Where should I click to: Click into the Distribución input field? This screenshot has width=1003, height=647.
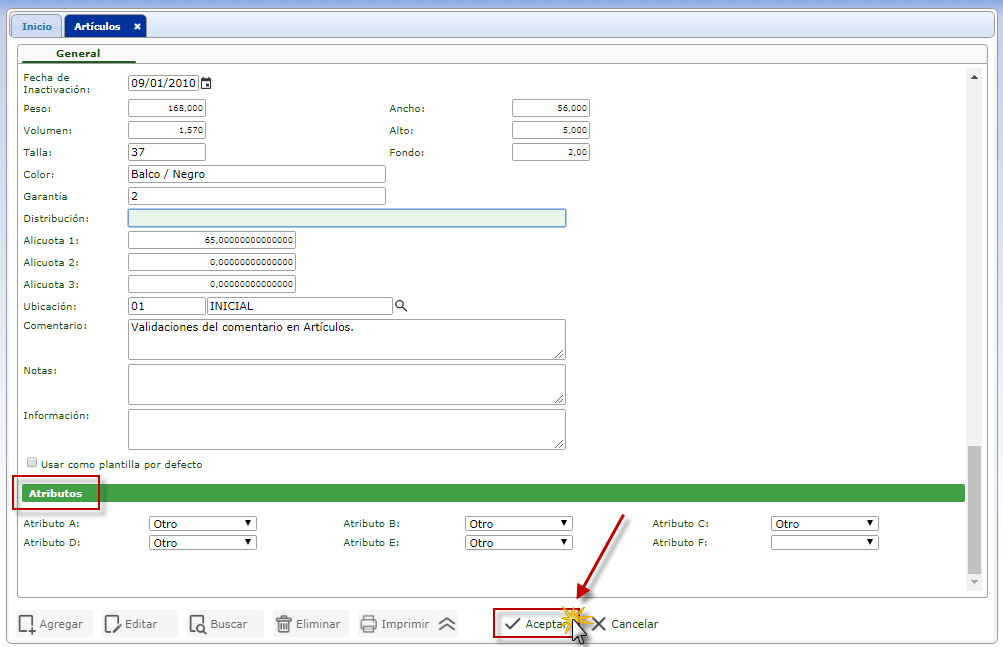tap(346, 218)
